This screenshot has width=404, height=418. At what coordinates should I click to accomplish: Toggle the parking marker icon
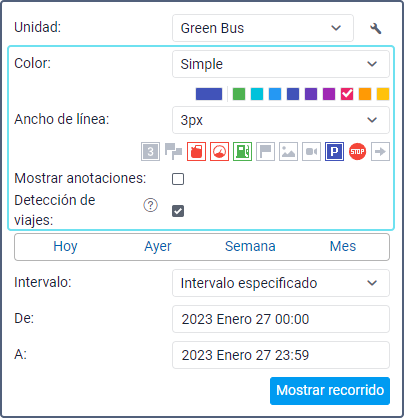tap(334, 152)
